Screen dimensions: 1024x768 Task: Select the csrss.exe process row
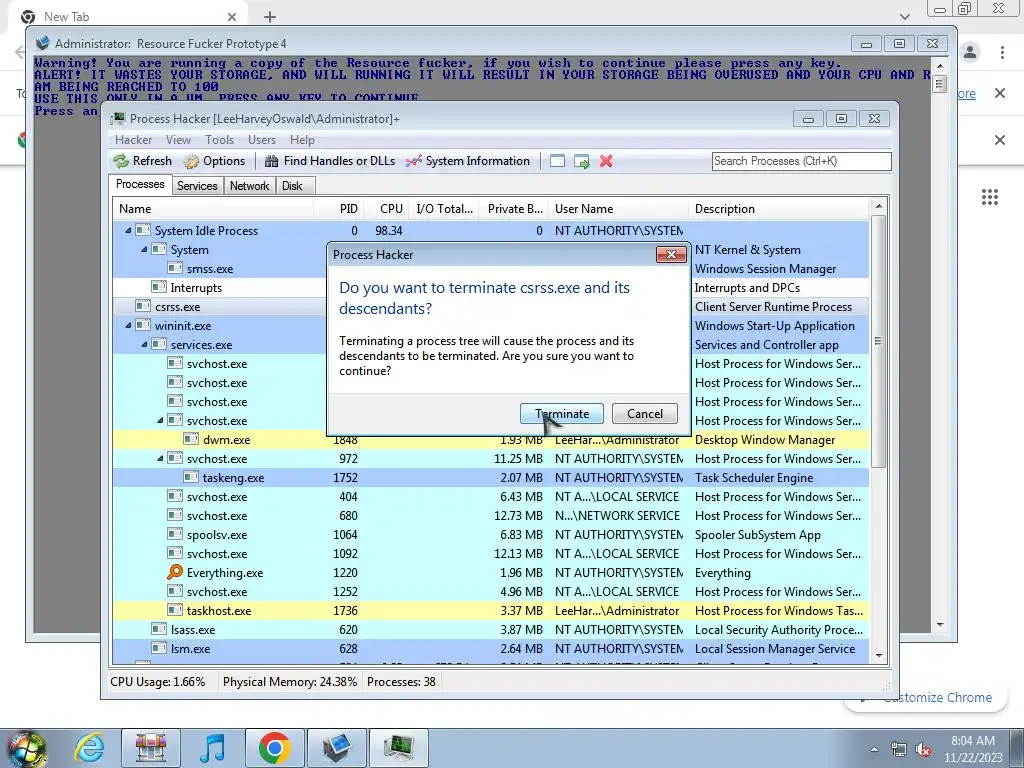point(219,306)
